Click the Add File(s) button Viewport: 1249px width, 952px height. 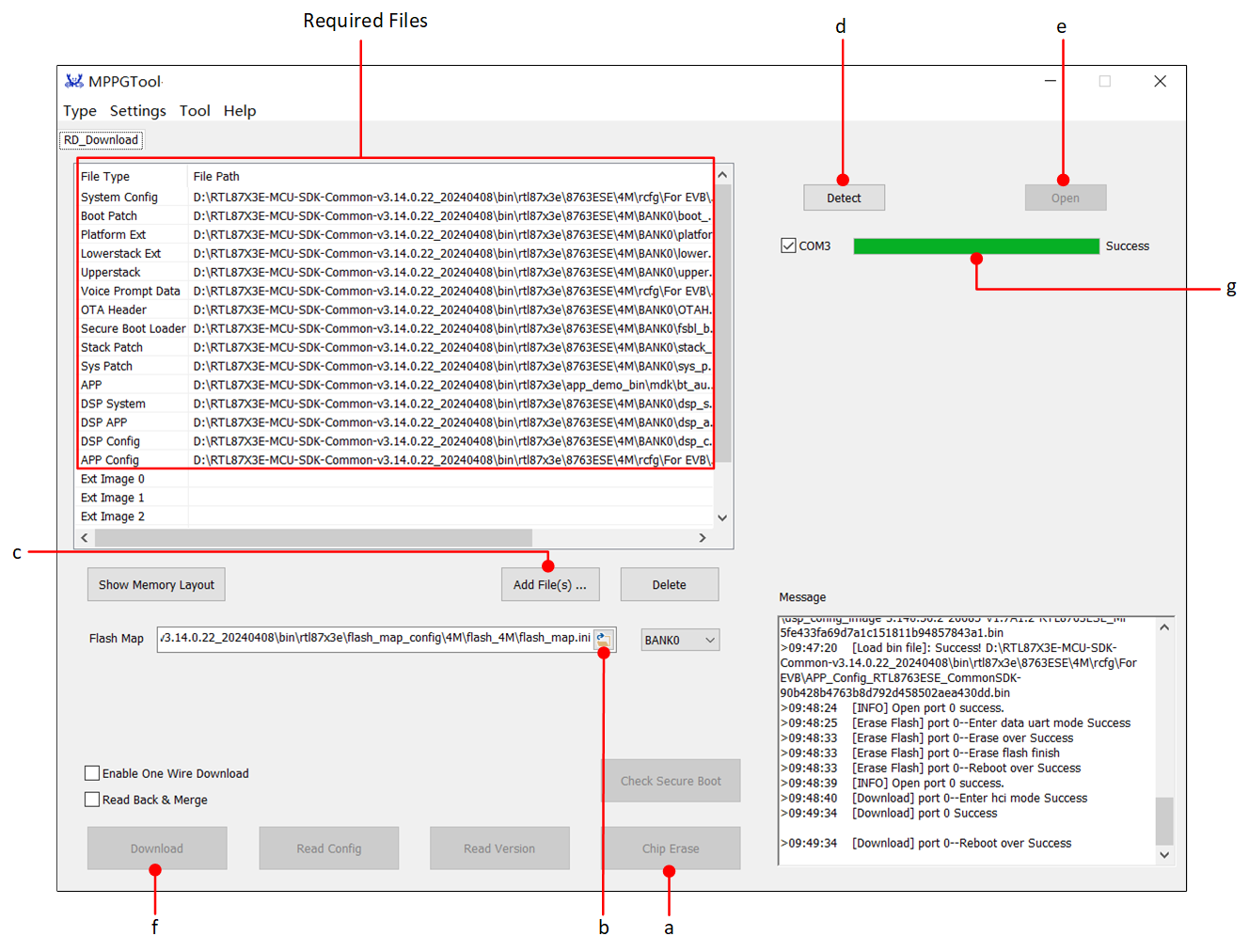click(550, 585)
